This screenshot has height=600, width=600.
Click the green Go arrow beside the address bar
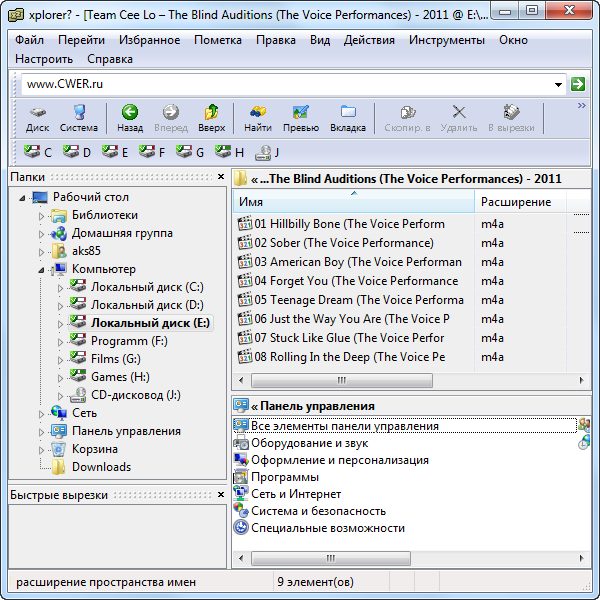(x=578, y=85)
